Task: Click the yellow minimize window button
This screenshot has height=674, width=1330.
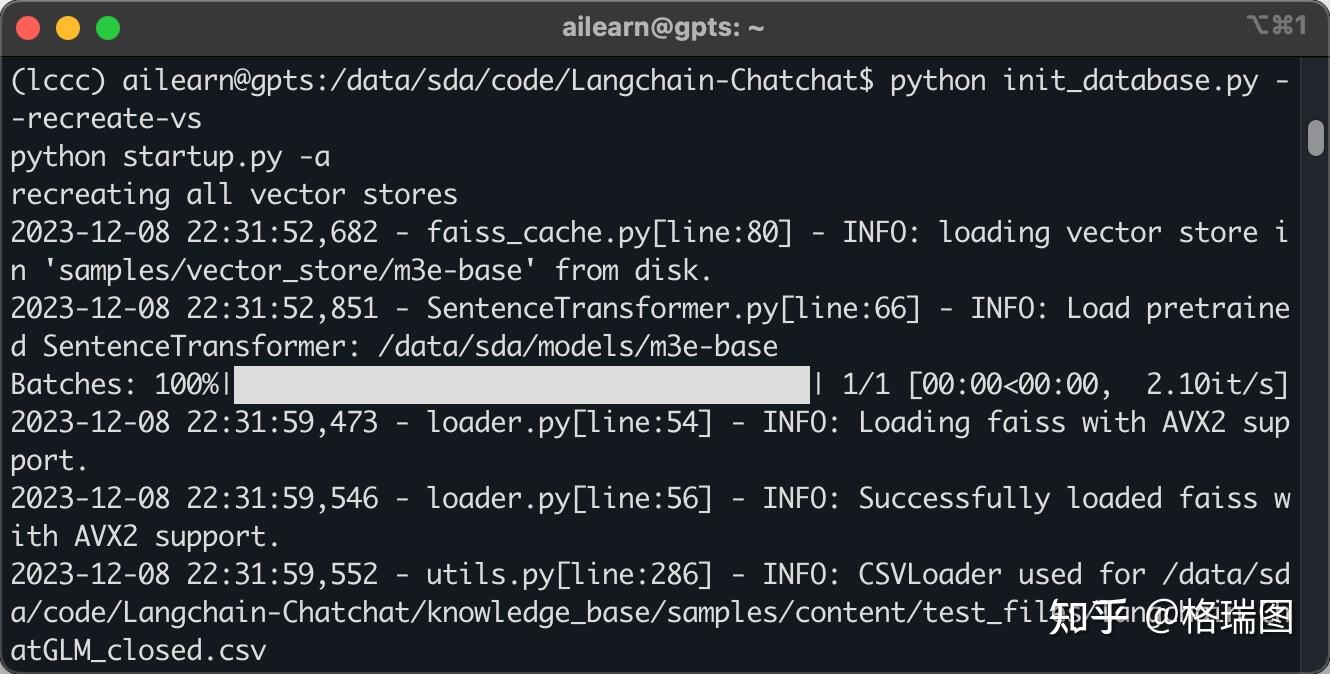Action: coord(68,28)
